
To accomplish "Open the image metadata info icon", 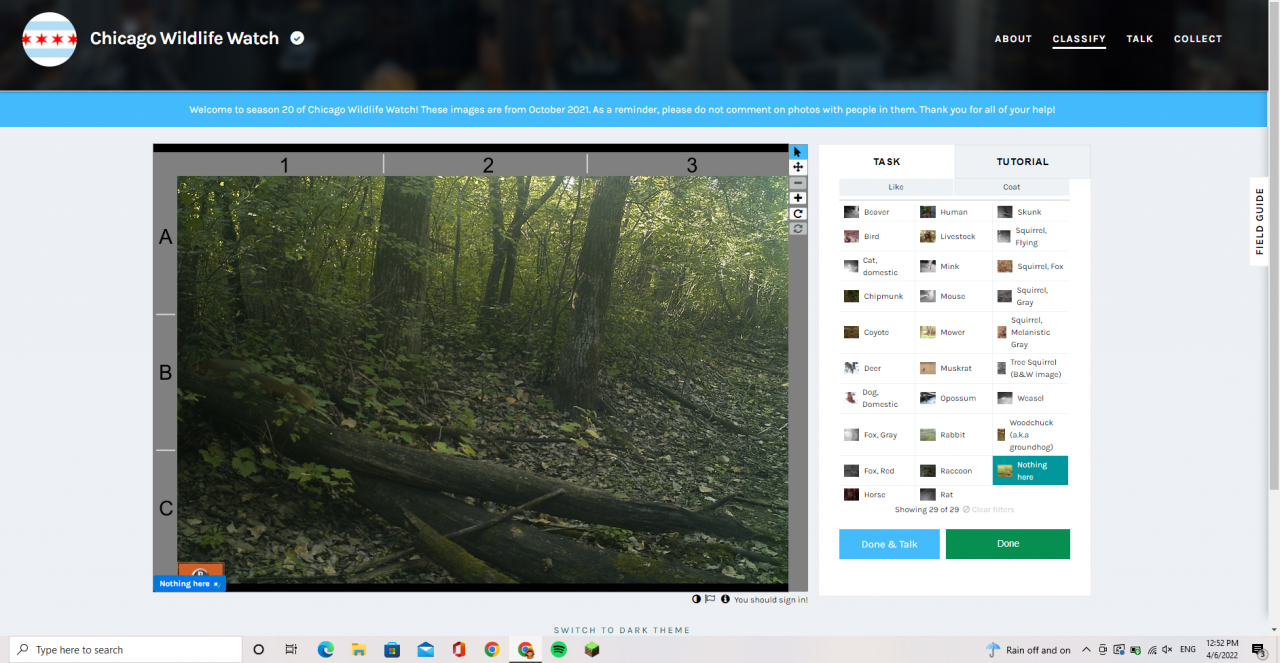I will click(725, 599).
